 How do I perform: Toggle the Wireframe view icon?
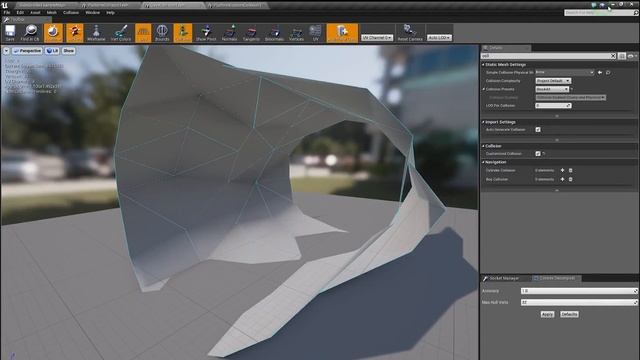tap(96, 33)
